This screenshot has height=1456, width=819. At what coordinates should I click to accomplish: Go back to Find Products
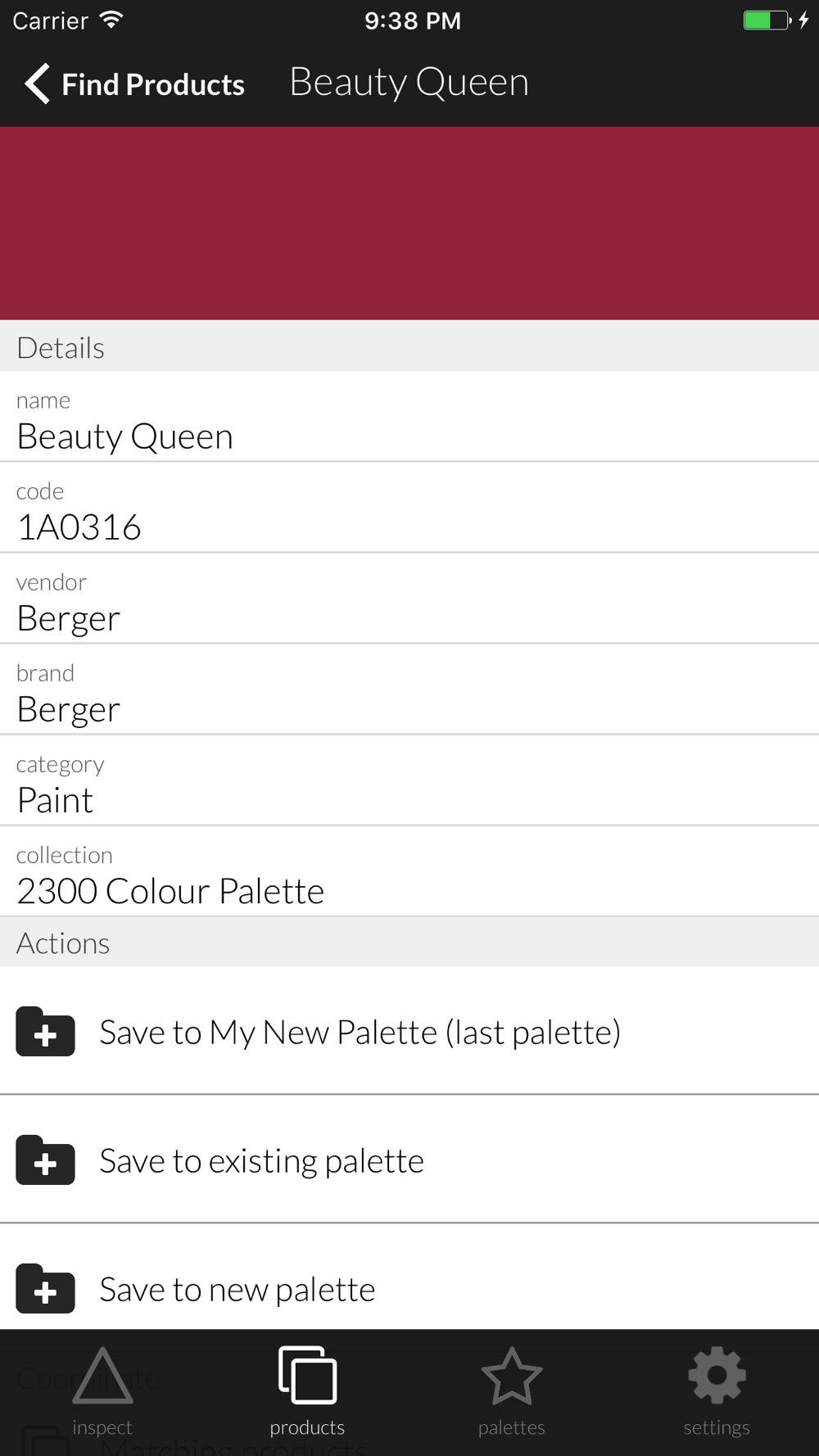click(134, 84)
